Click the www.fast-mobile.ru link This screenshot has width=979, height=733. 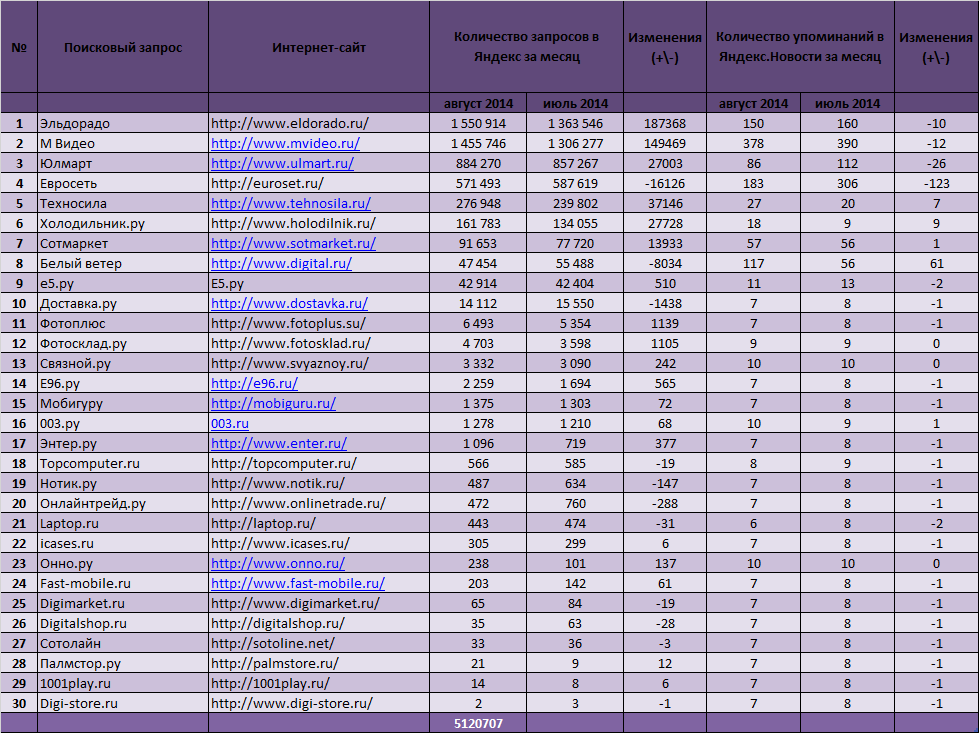(x=297, y=584)
